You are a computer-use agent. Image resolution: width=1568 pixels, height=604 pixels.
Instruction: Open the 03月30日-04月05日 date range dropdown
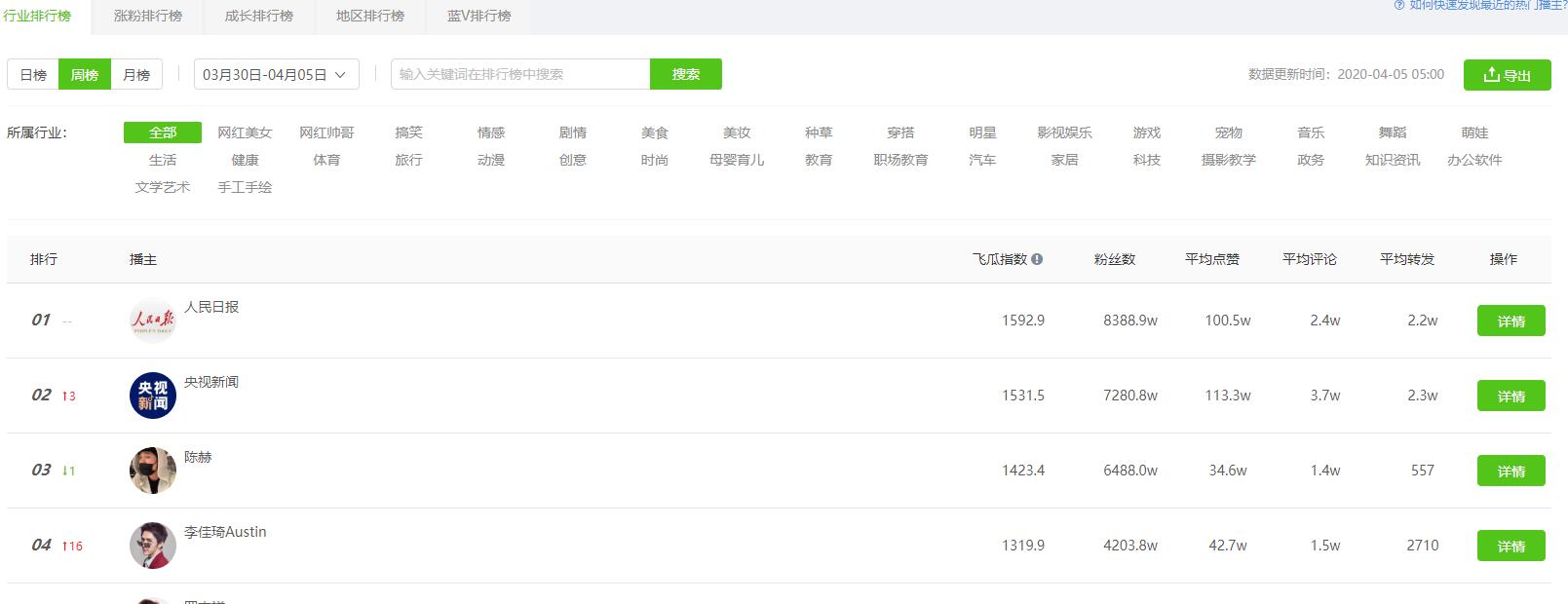[x=277, y=74]
